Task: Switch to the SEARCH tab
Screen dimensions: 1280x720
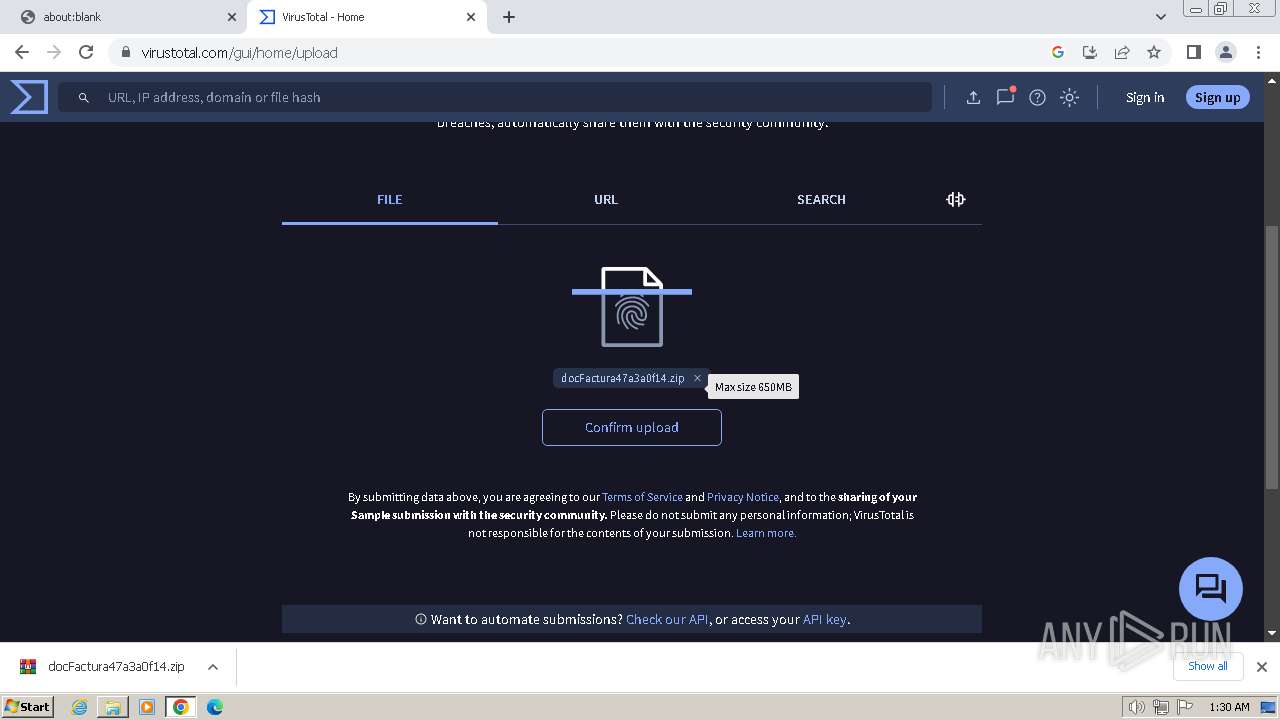Action: click(821, 199)
